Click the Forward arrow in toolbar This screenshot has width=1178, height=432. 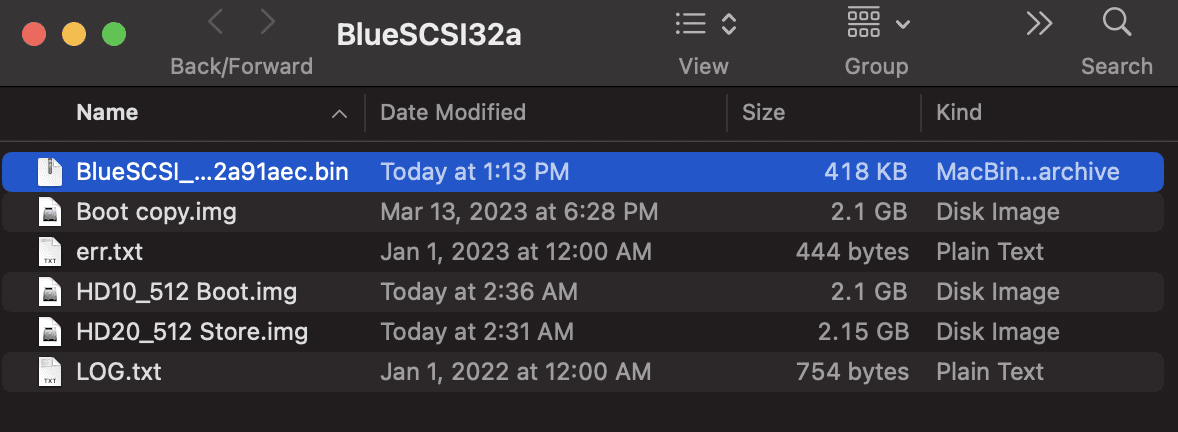pyautogui.click(x=267, y=22)
